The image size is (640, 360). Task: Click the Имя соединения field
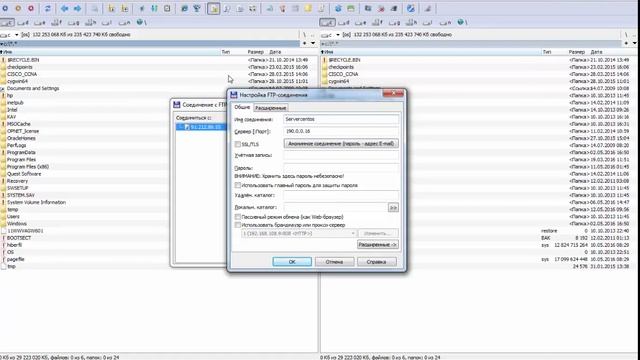click(x=341, y=119)
